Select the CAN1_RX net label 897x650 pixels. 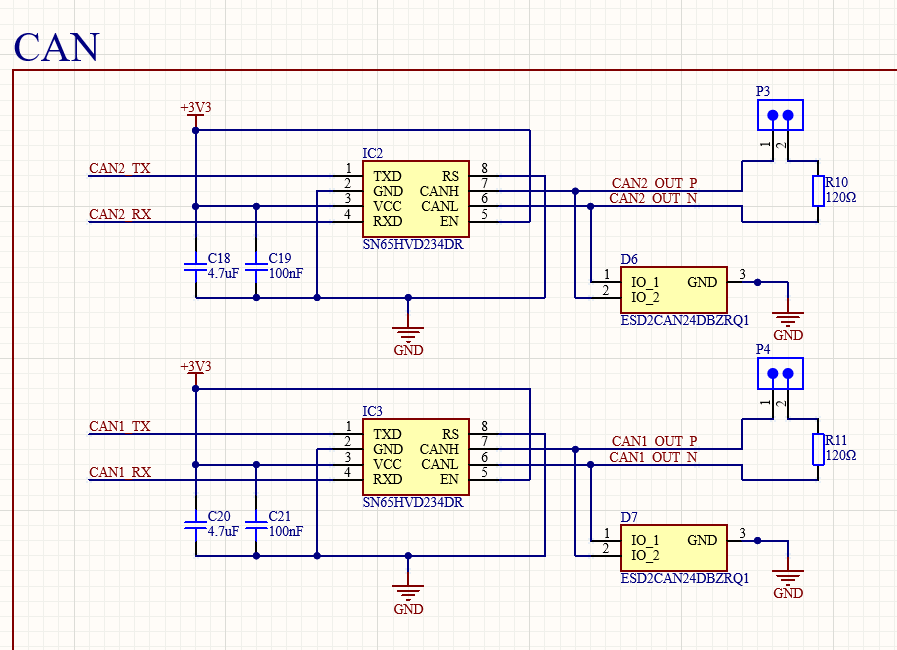click(120, 472)
